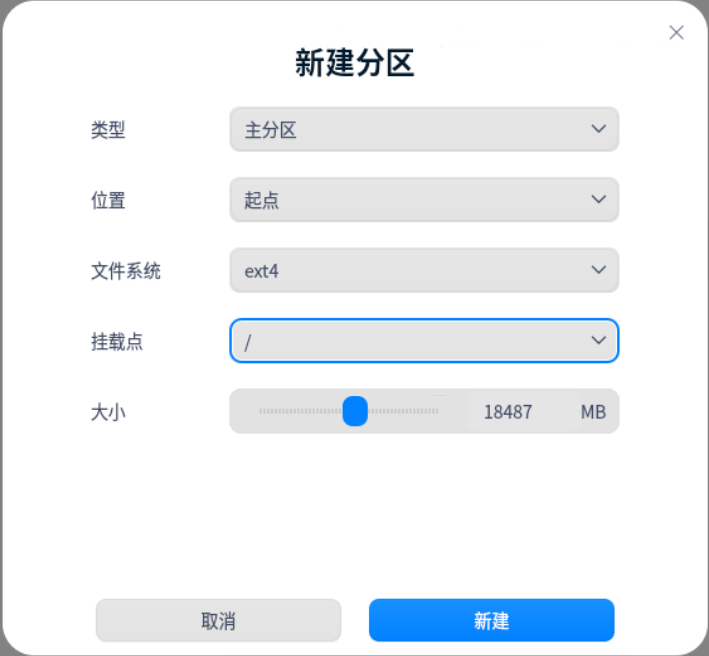Click the 类型 field label
Viewport: 709px width, 656px height.
(108, 130)
